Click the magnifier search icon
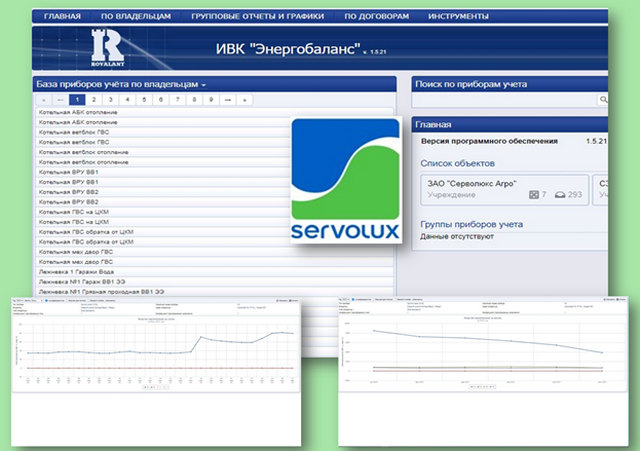Image resolution: width=640 pixels, height=451 pixels. tap(603, 99)
